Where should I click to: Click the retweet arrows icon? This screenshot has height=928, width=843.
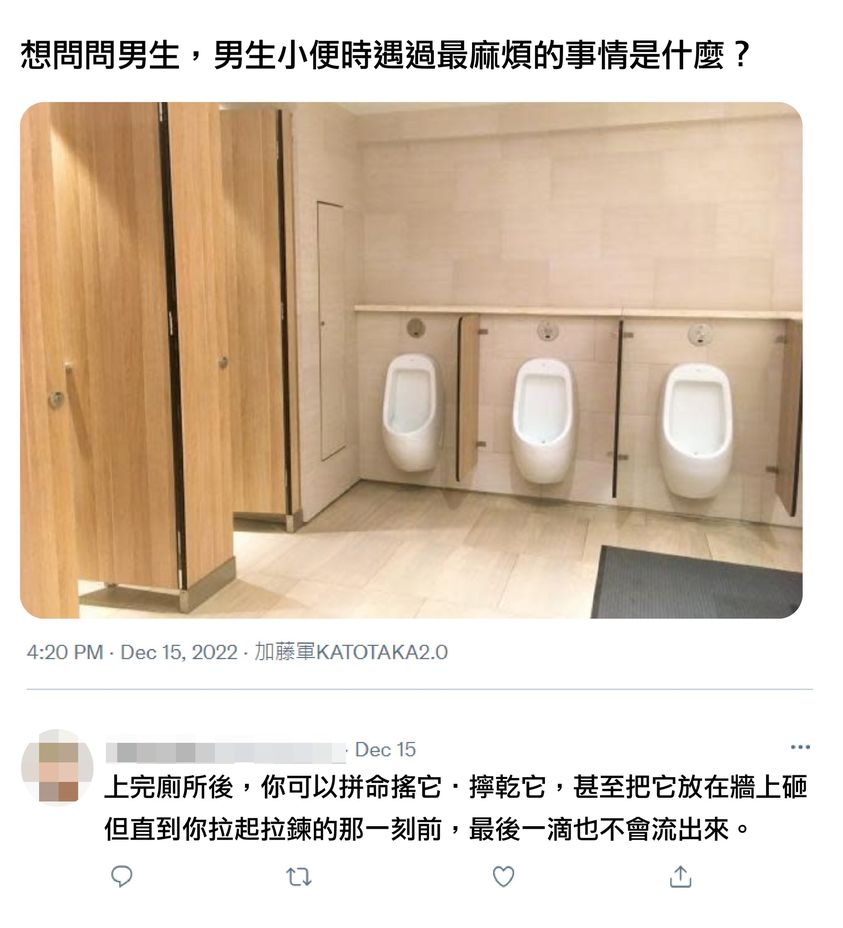pyautogui.click(x=299, y=877)
